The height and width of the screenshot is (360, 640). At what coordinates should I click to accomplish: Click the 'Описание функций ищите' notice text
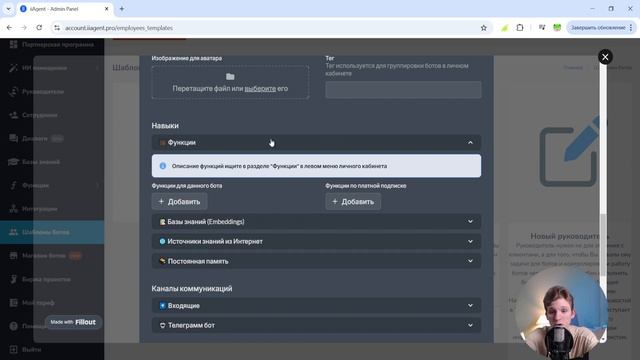pyautogui.click(x=279, y=166)
